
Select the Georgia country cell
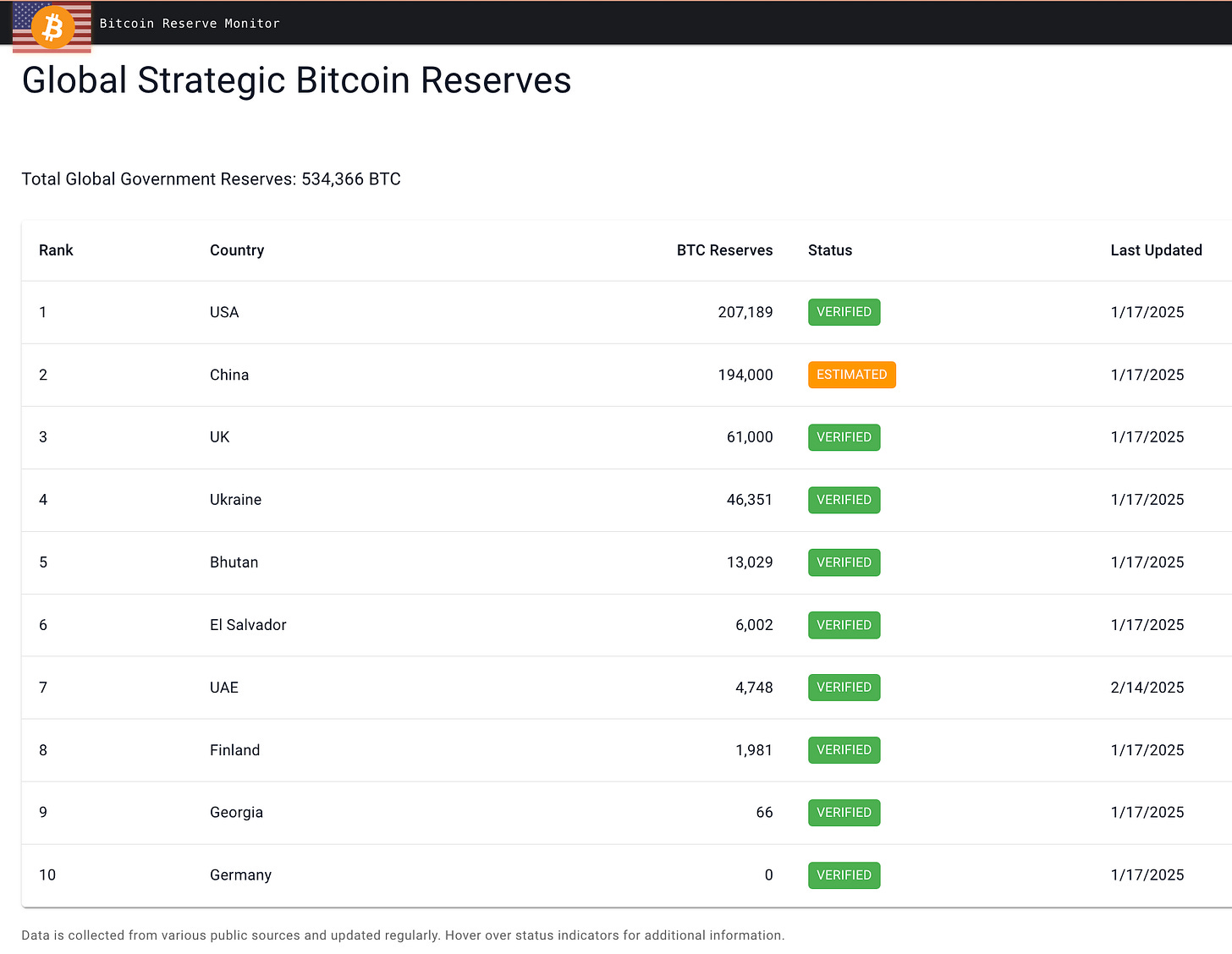(x=236, y=813)
